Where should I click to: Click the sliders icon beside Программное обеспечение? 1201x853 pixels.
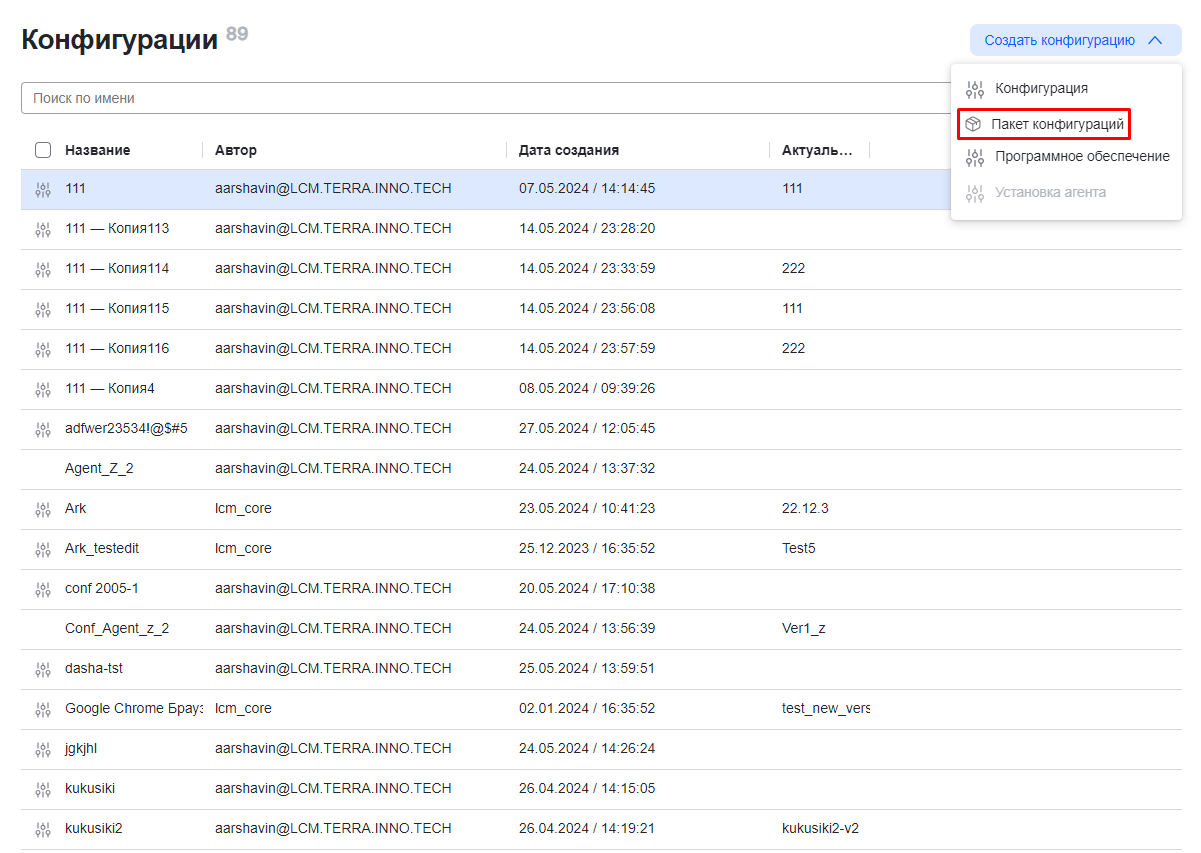[x=975, y=157]
